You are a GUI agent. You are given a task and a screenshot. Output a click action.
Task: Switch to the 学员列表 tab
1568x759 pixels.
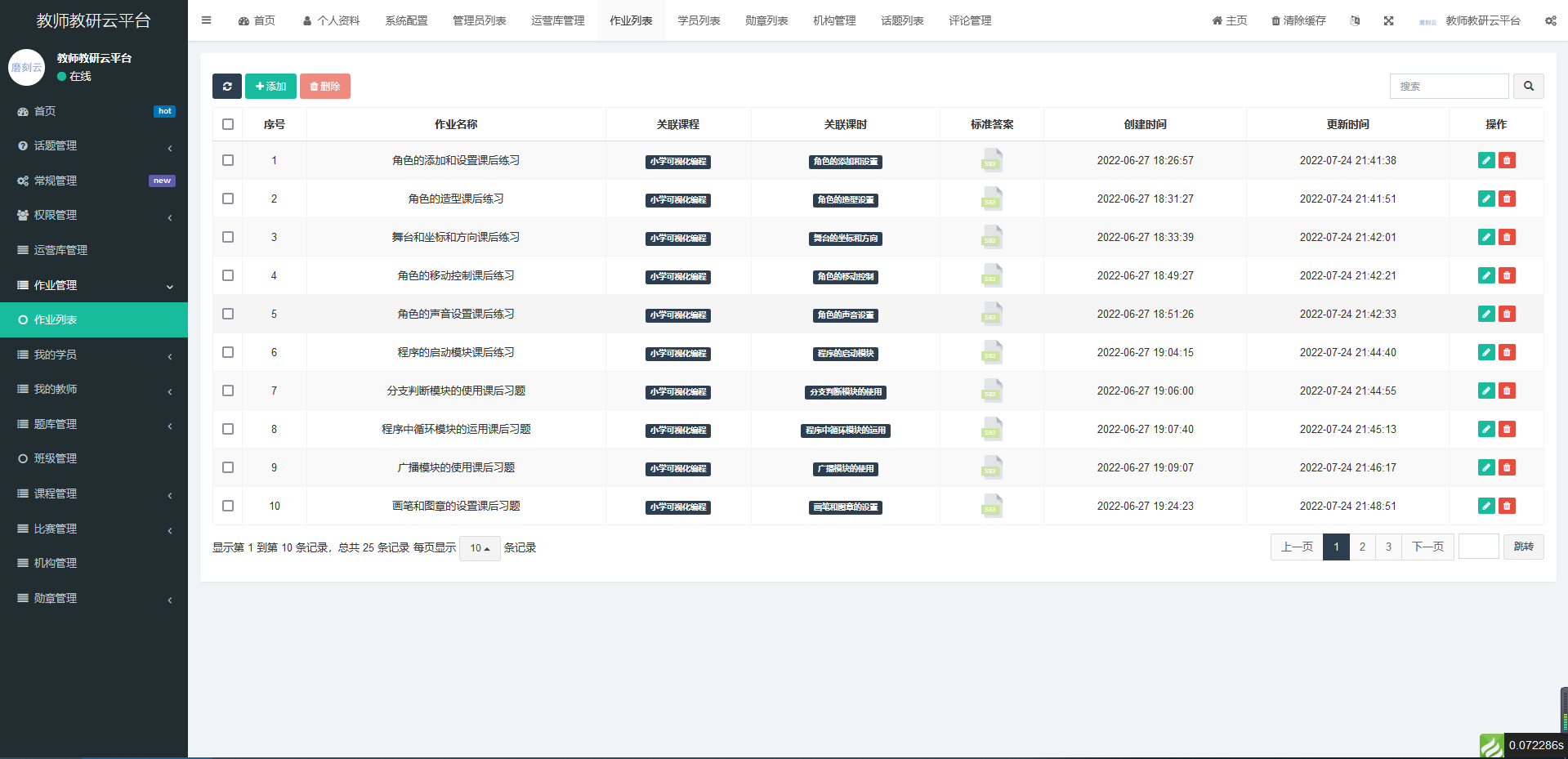[x=699, y=21]
